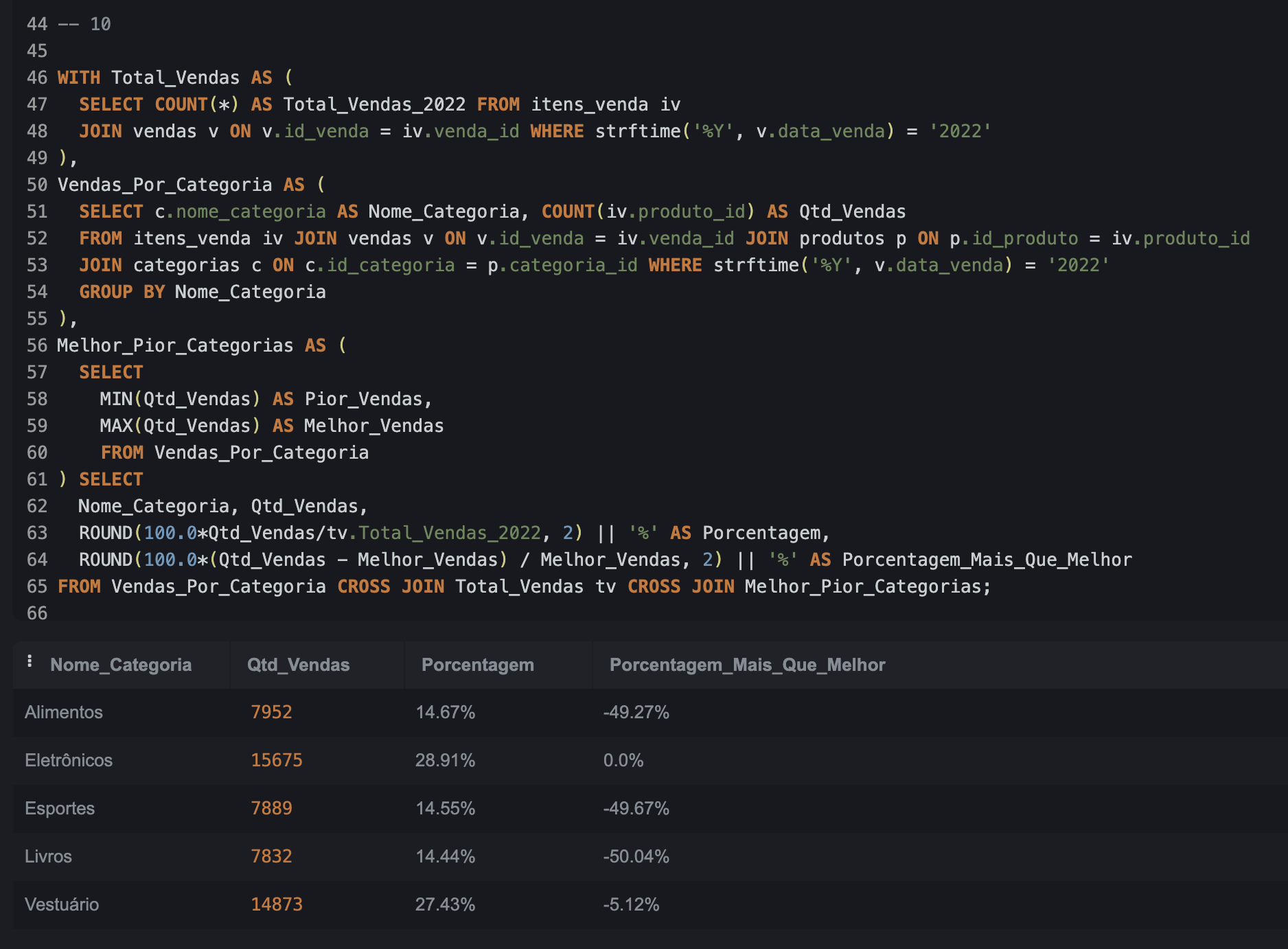Click Vendas_Por_Categoria name on line 50
This screenshot has width=1288, height=949.
tap(165, 185)
